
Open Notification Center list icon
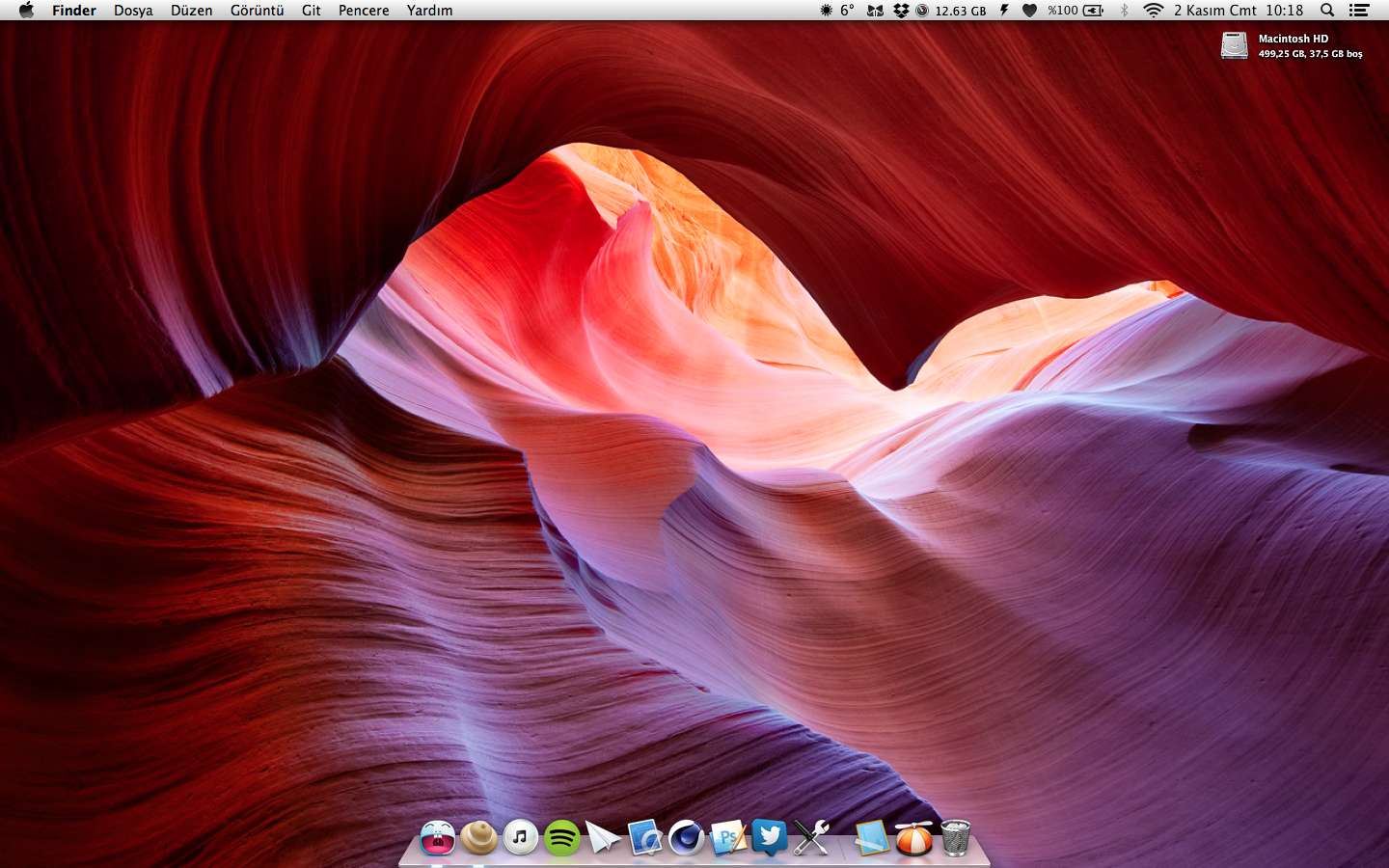pyautogui.click(x=1359, y=11)
